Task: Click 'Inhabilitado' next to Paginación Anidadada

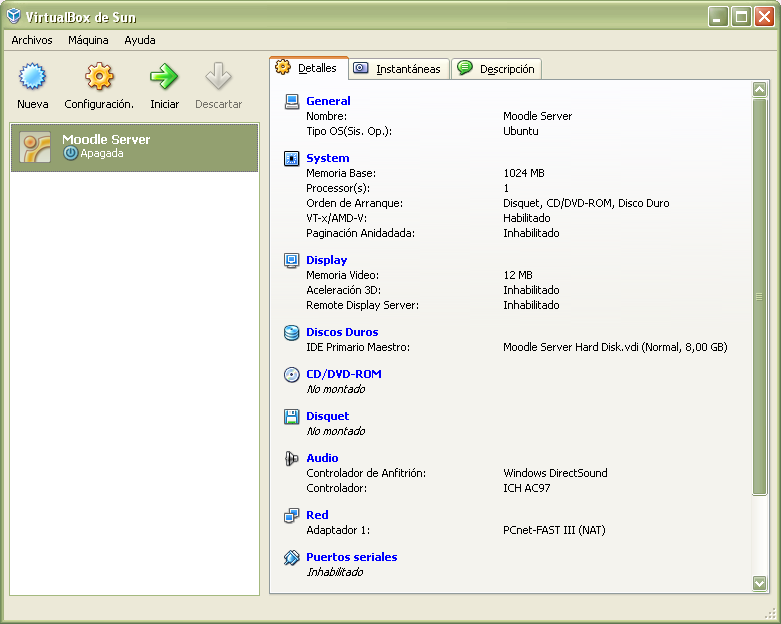Action: point(531,233)
